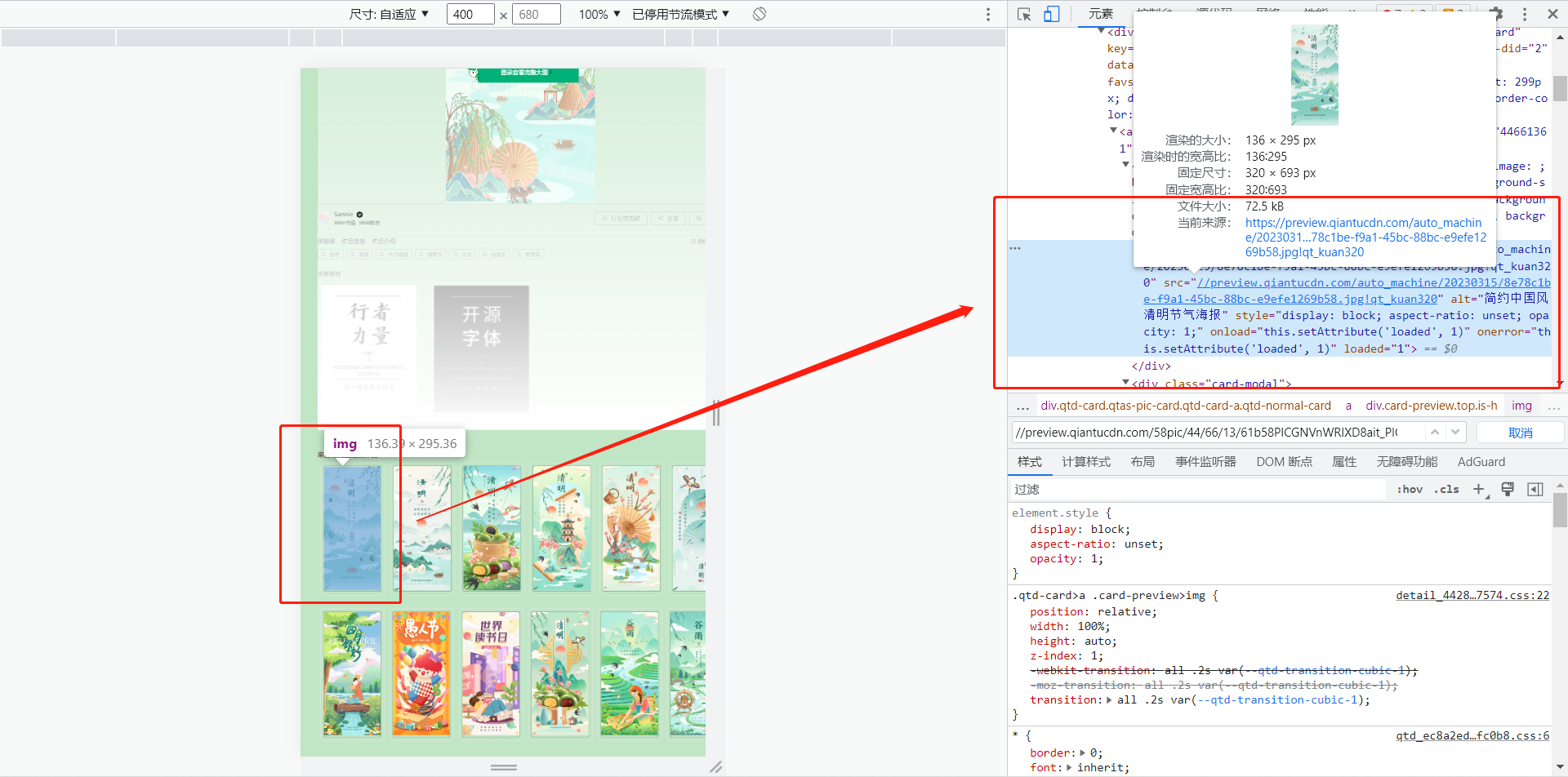Open the DOM 断点 tab
1568x777 pixels.
(1284, 462)
